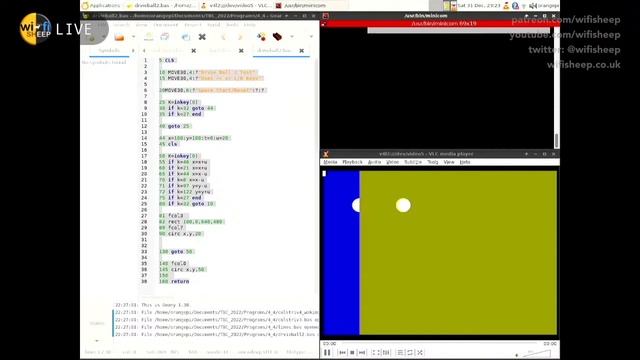Click the Status tab in the message panel
The height and width of the screenshot is (360, 640).
click(97, 323)
